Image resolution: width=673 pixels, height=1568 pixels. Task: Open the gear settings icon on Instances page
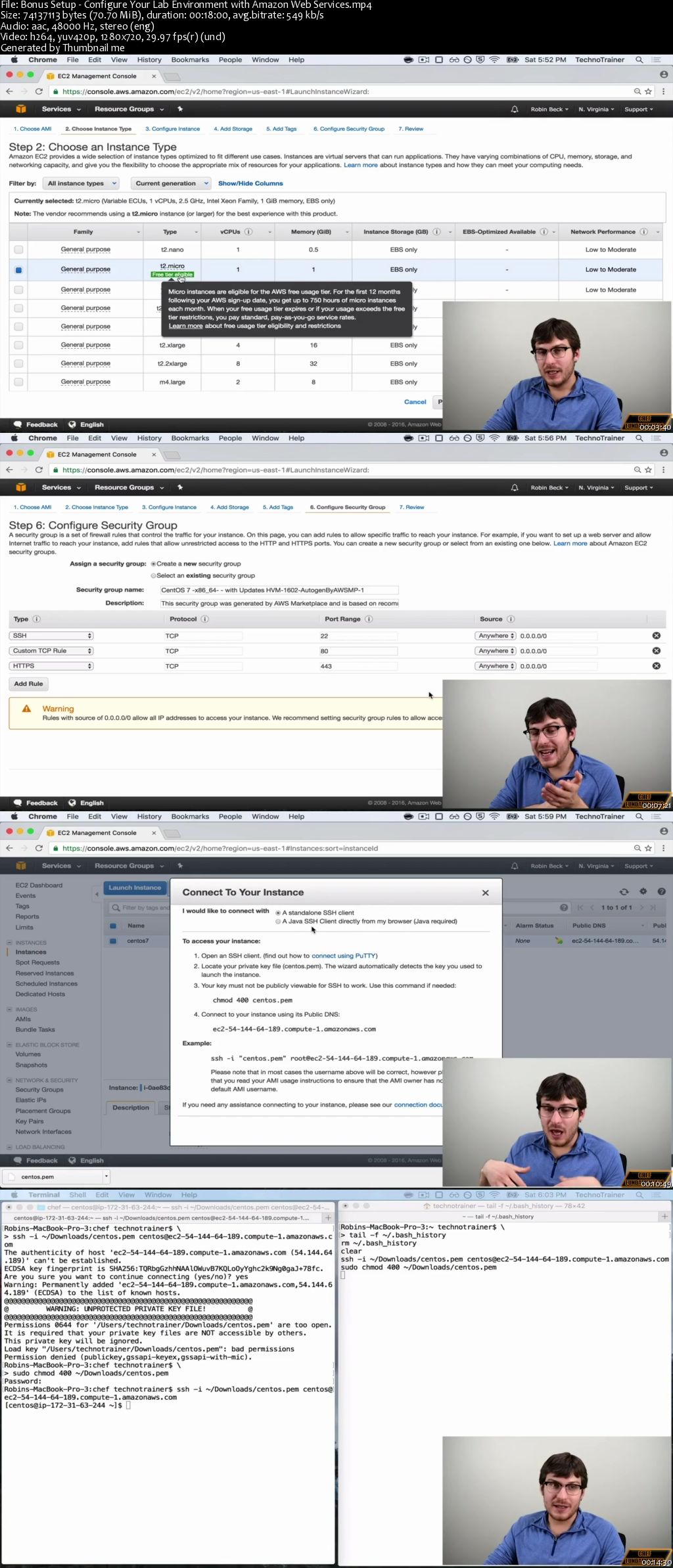(643, 891)
